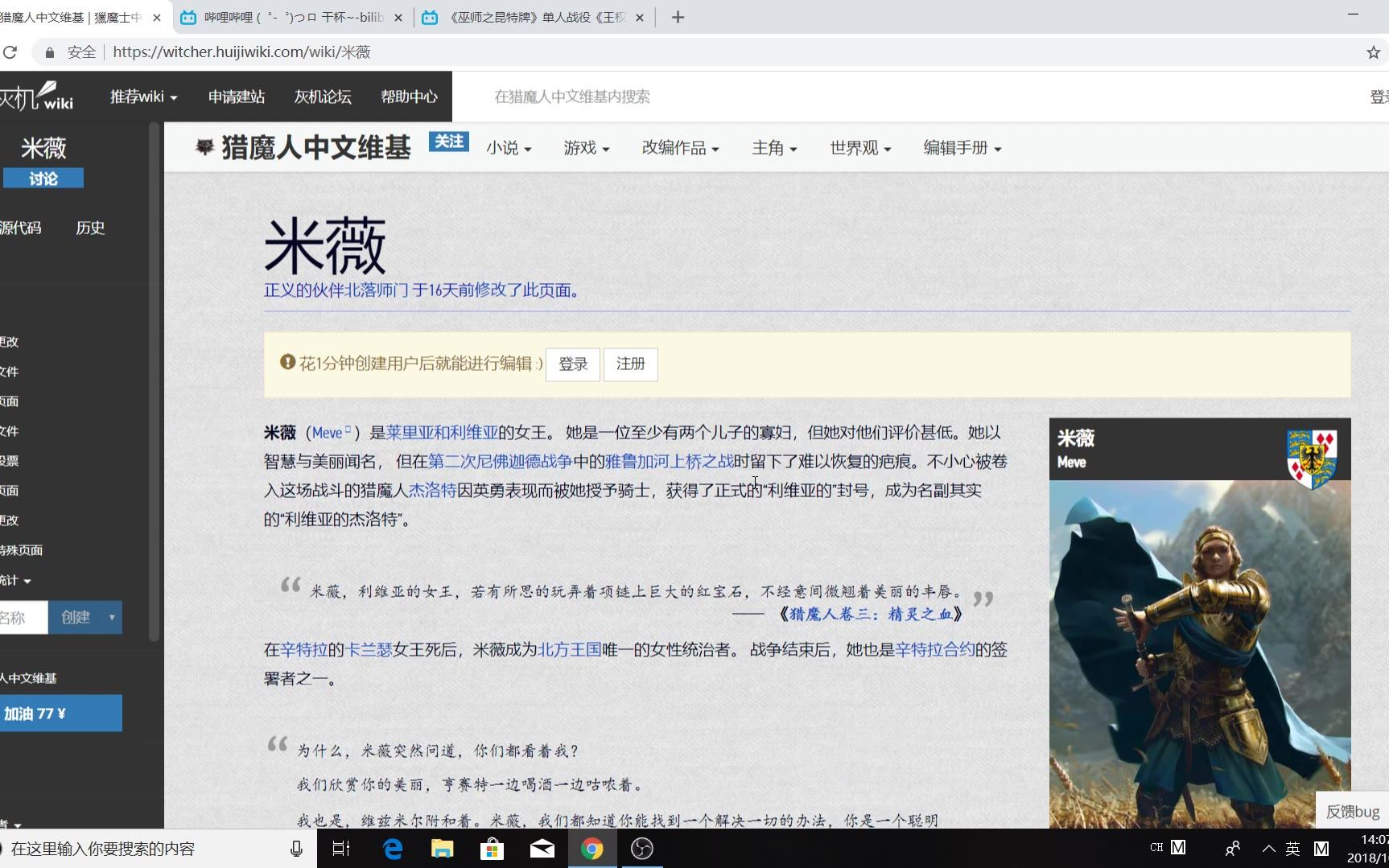Click the Lyria and Rivia coat of arms icon

tap(1313, 459)
